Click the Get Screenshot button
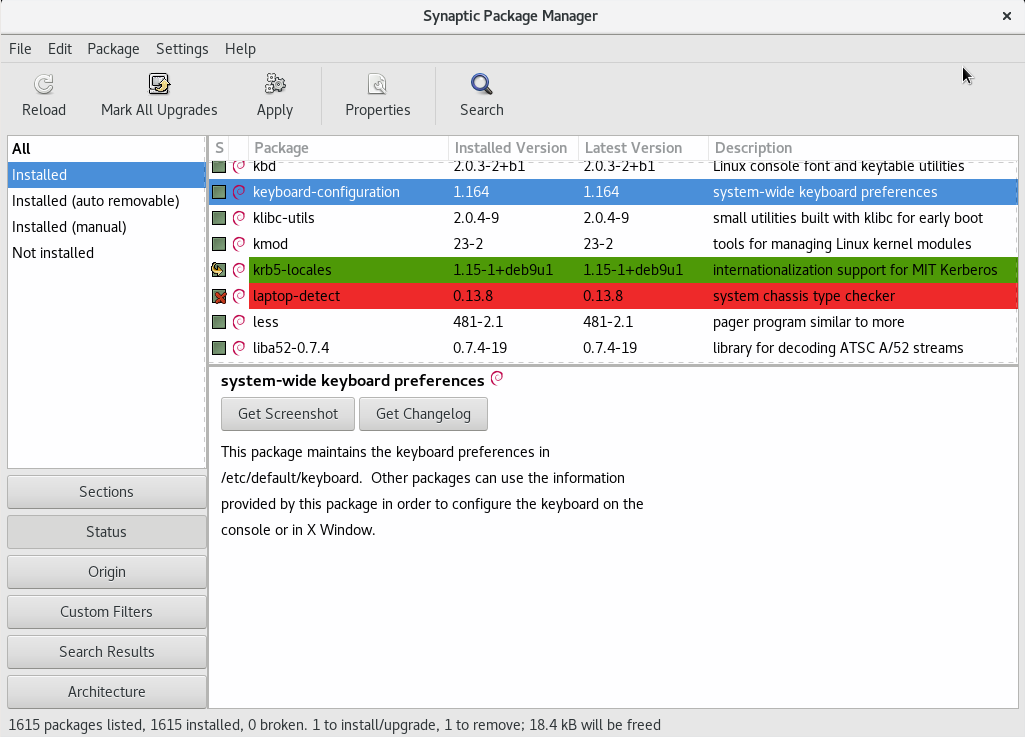 click(x=288, y=414)
